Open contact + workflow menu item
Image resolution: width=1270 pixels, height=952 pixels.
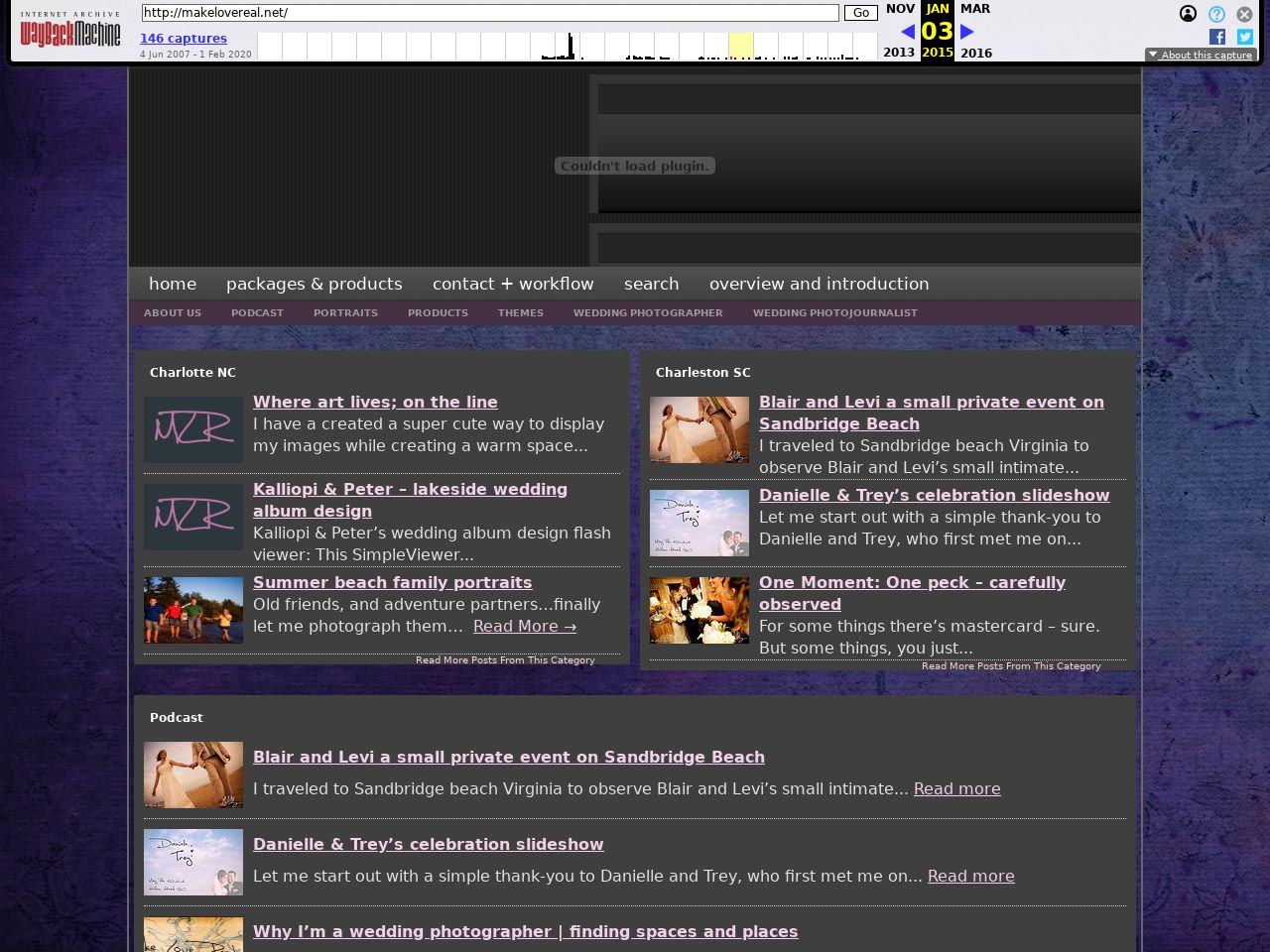point(513,284)
